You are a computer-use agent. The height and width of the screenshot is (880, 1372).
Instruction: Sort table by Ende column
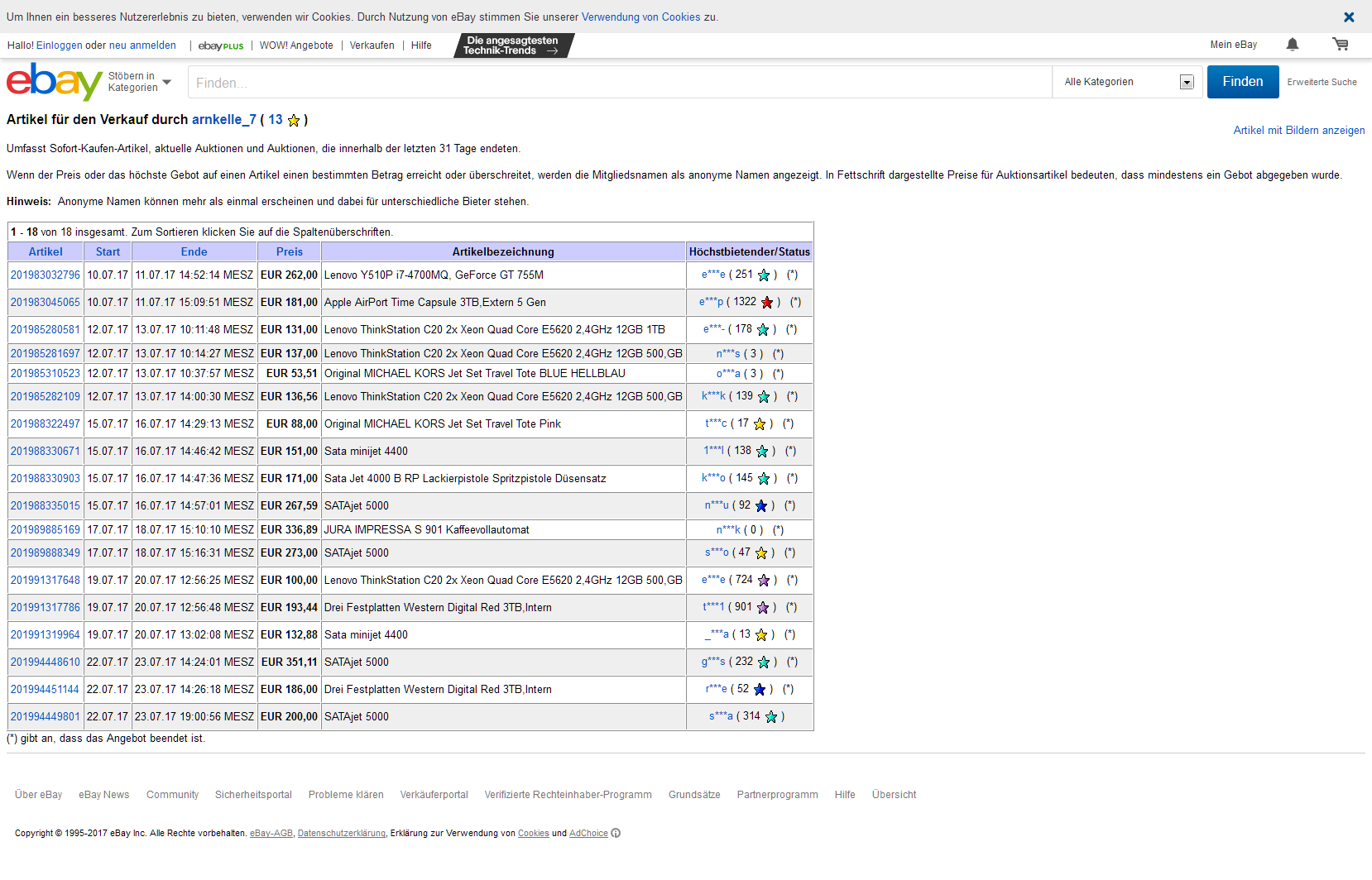click(x=194, y=251)
